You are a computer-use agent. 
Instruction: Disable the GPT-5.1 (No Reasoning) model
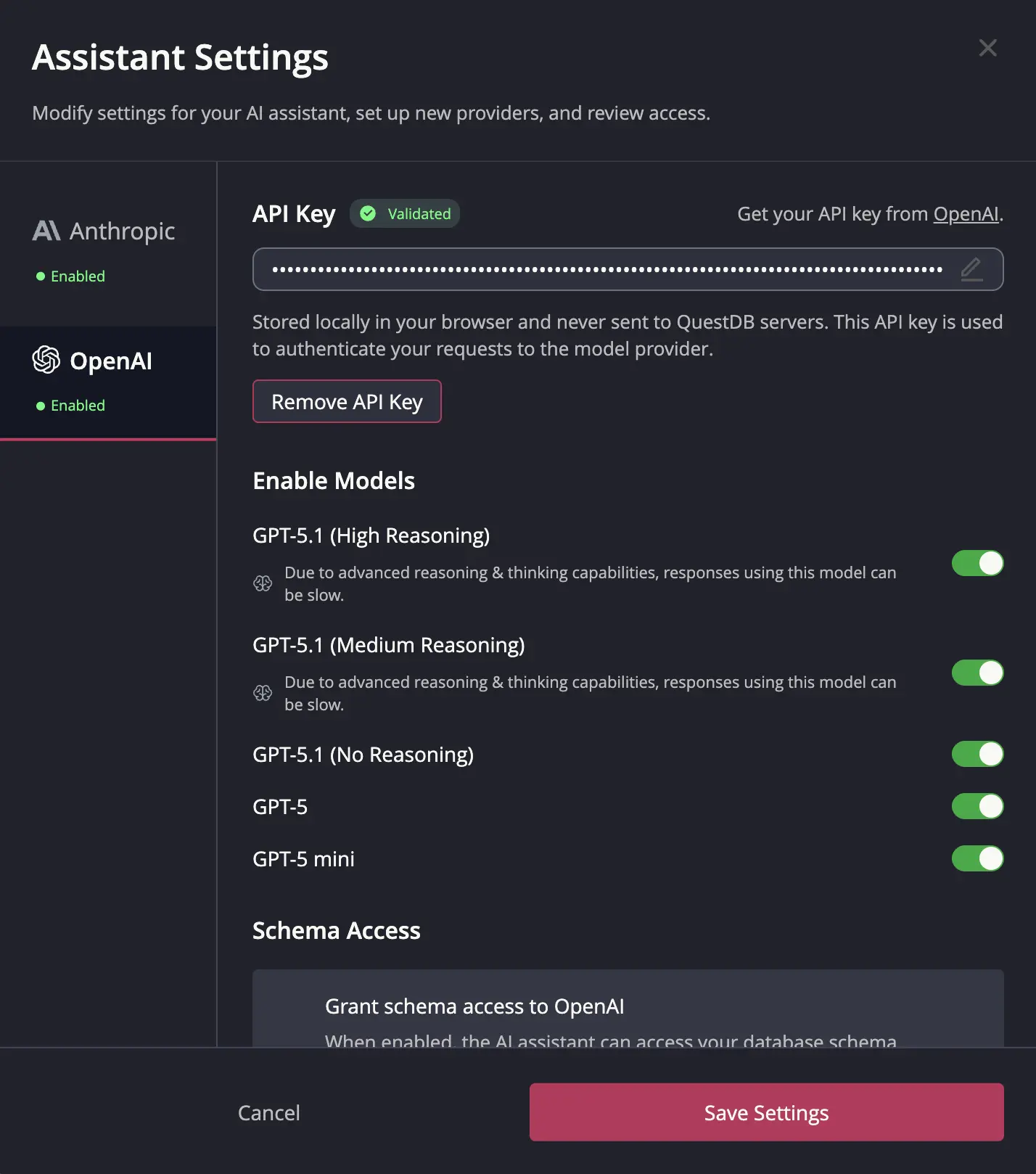coord(977,754)
